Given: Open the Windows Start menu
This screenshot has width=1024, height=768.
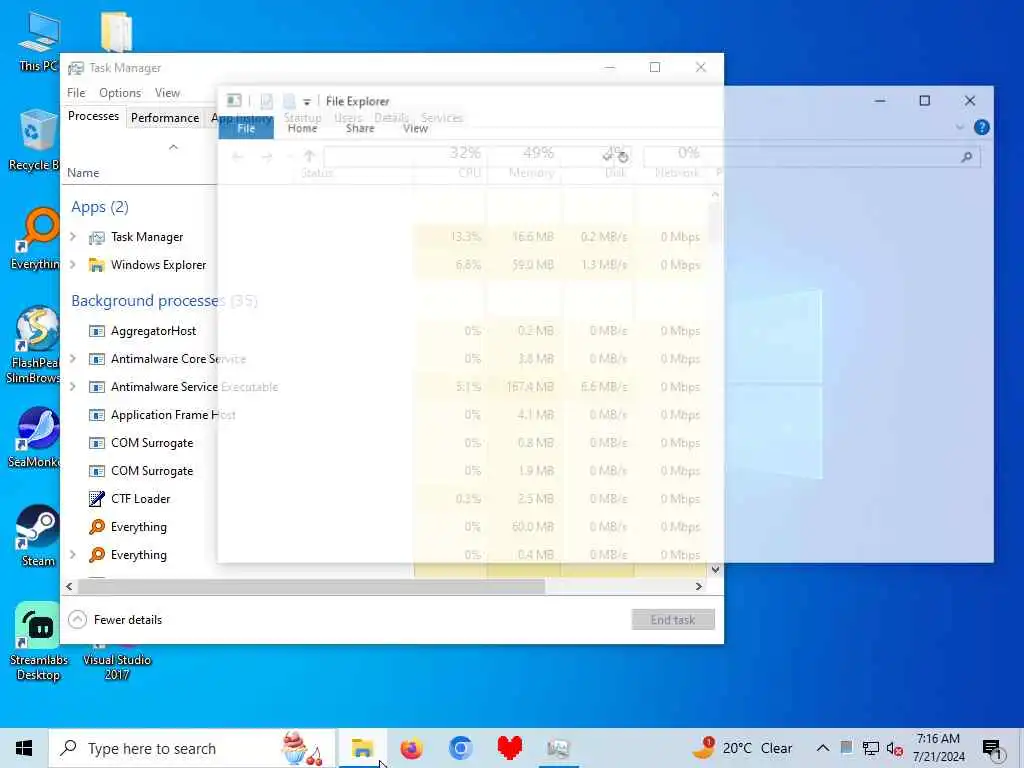Looking at the screenshot, I should pos(24,748).
